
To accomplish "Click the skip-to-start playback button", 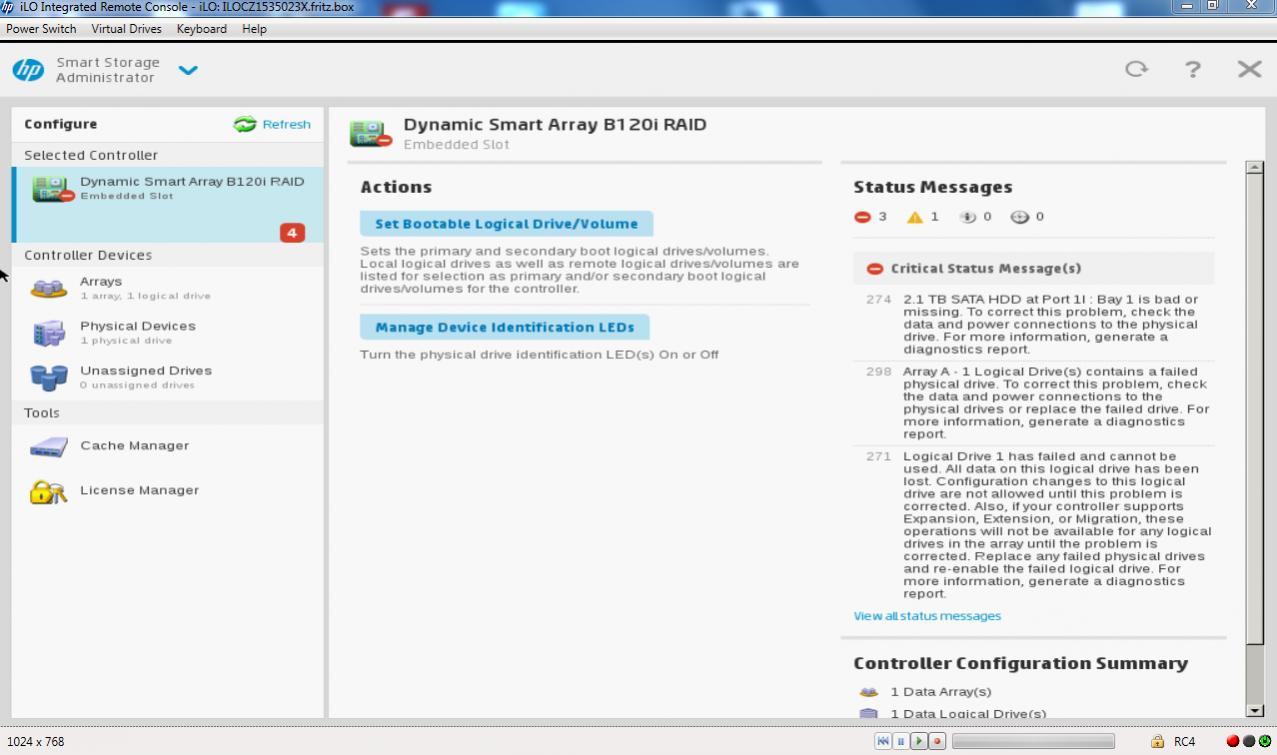I will click(883, 741).
